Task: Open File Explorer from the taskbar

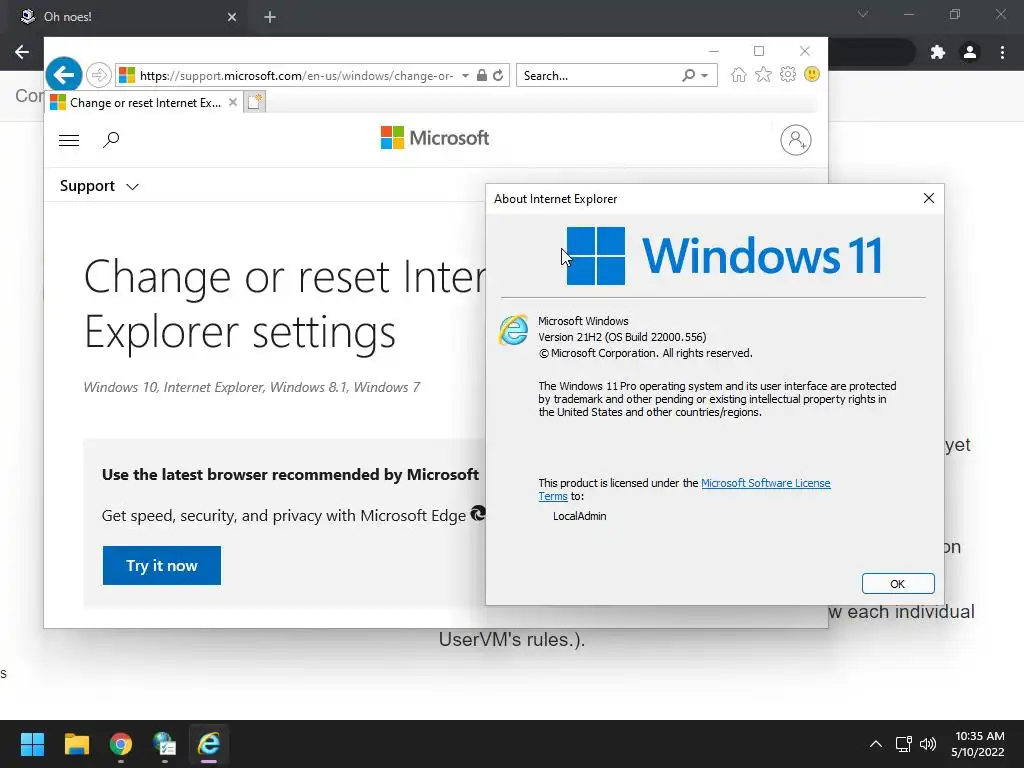Action: click(x=76, y=744)
